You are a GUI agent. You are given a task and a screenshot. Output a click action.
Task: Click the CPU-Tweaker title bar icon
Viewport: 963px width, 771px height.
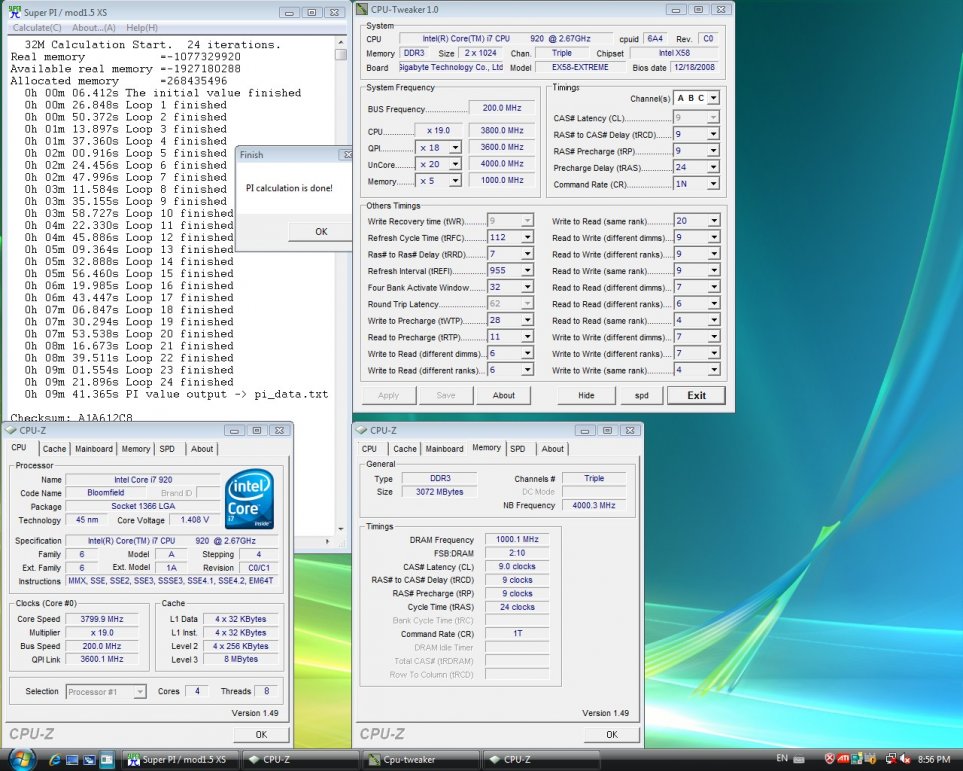pos(362,9)
